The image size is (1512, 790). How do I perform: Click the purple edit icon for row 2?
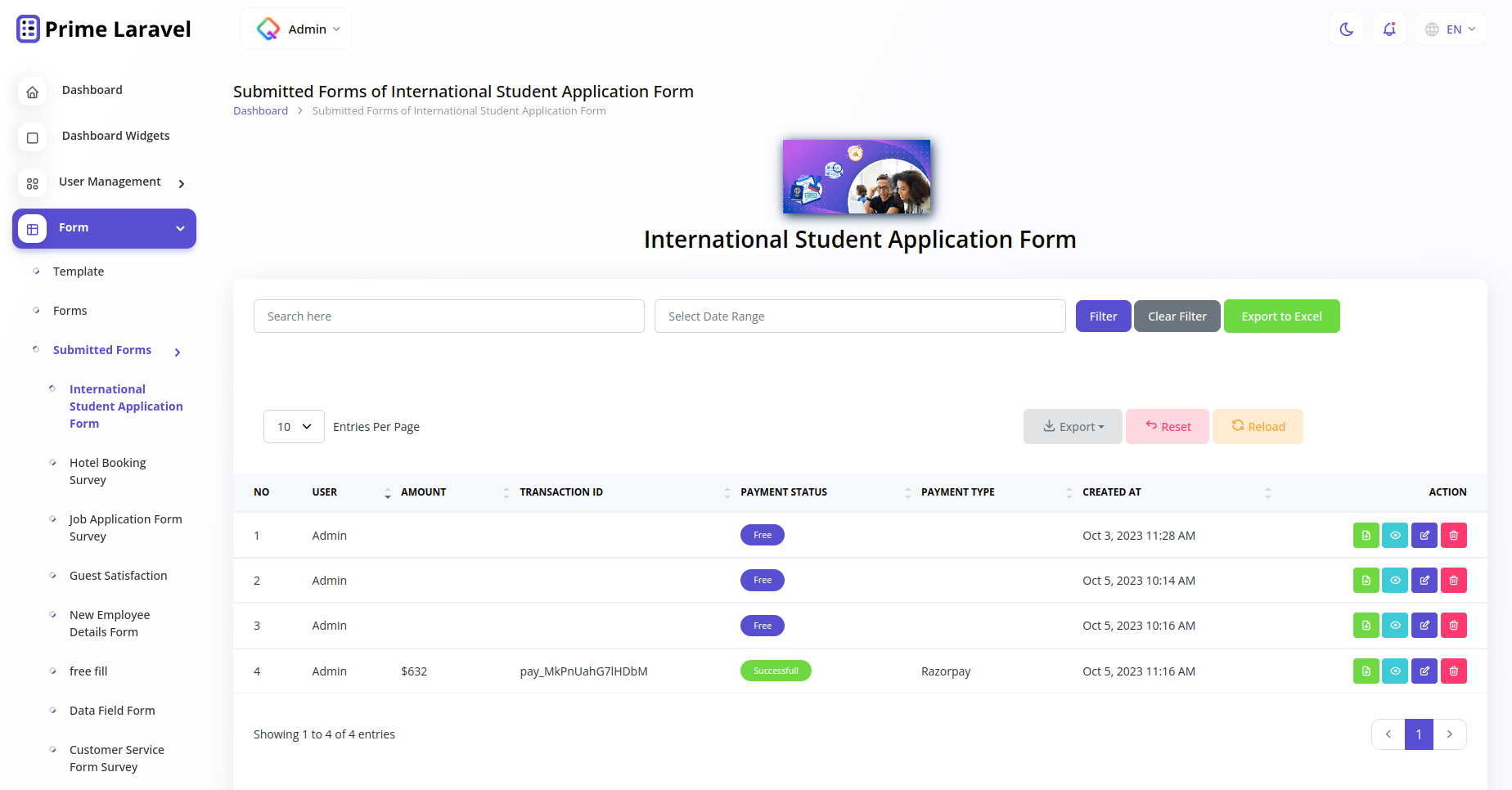click(1424, 580)
